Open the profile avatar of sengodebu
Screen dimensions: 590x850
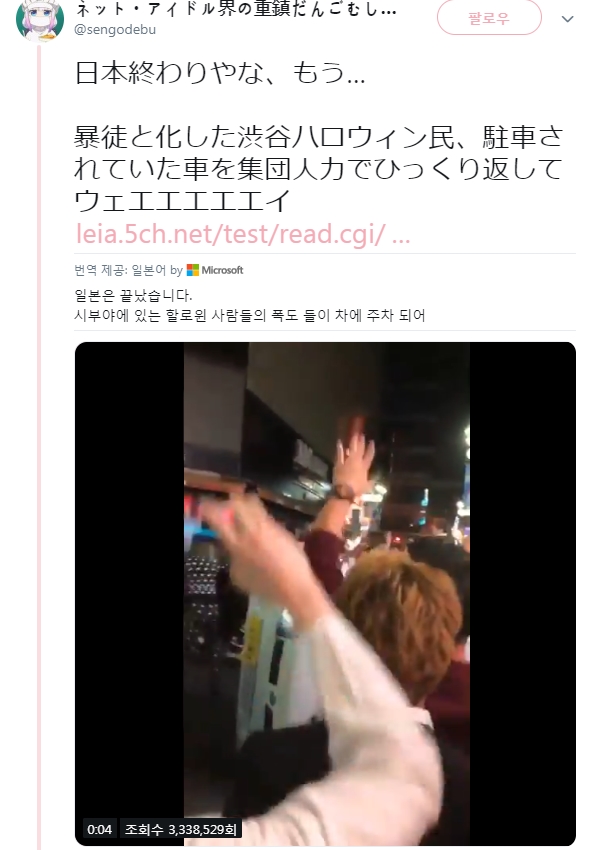pyautogui.click(x=40, y=20)
